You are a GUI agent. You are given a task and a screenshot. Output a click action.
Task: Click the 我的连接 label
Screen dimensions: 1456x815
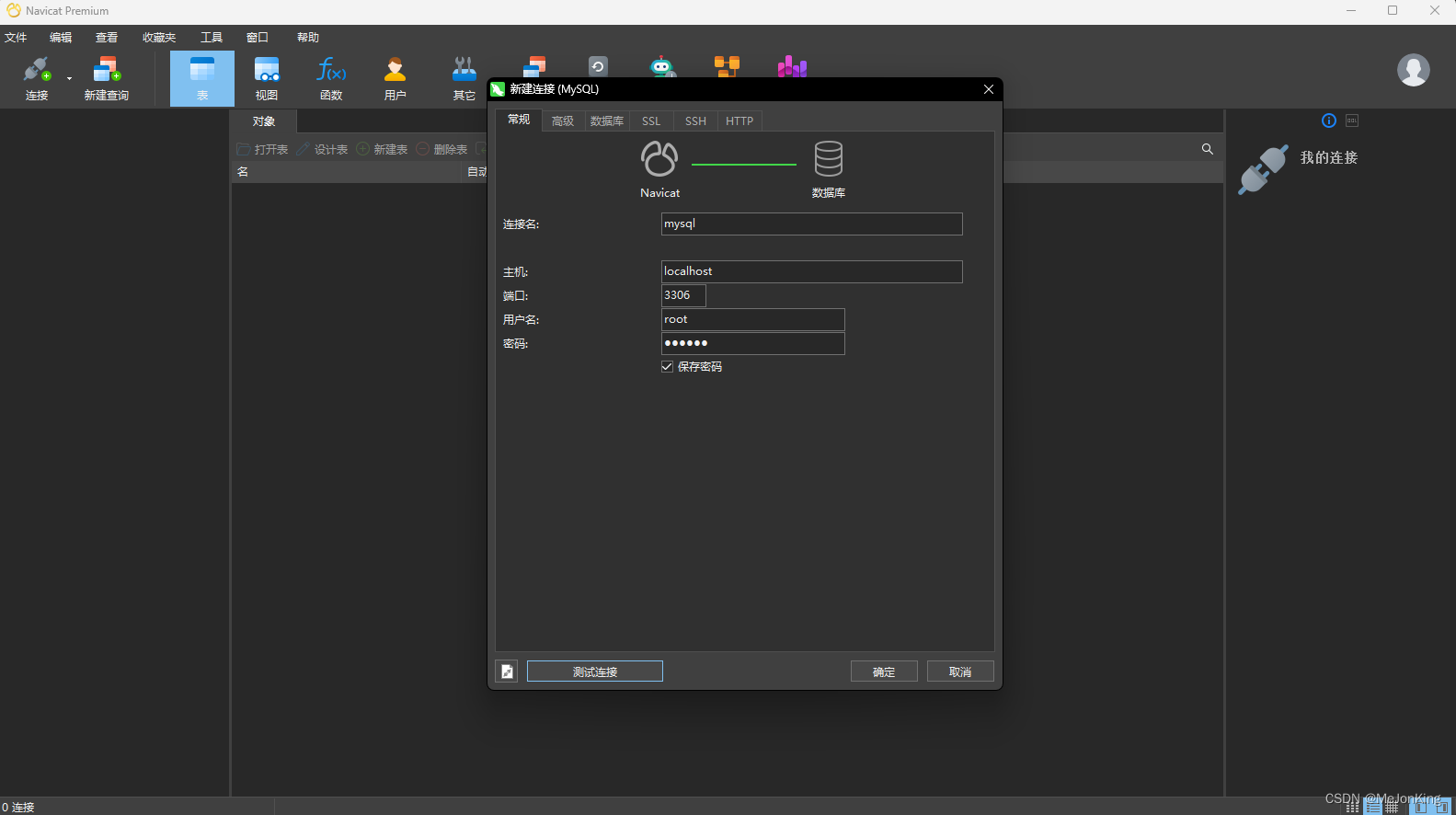(x=1329, y=157)
